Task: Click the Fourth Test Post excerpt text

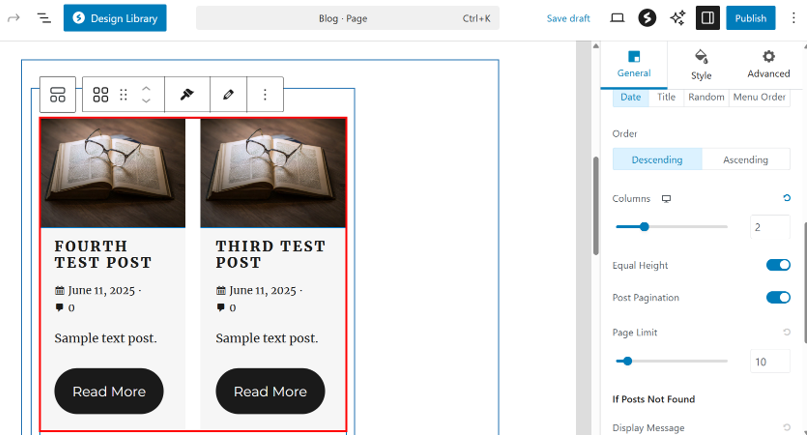Action: click(x=106, y=338)
